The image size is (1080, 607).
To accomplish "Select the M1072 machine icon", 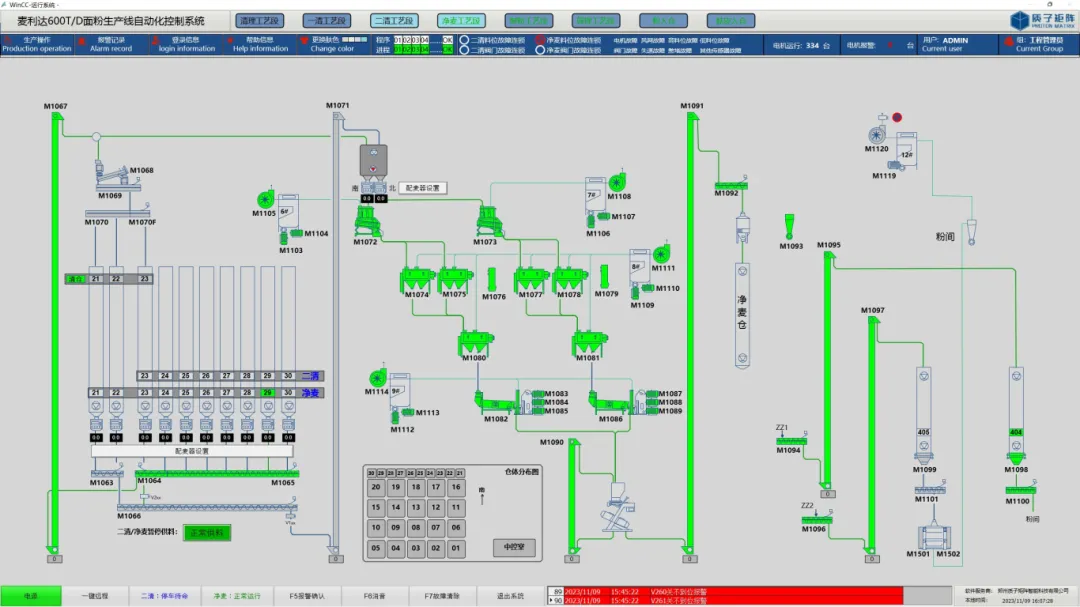I will point(367,223).
